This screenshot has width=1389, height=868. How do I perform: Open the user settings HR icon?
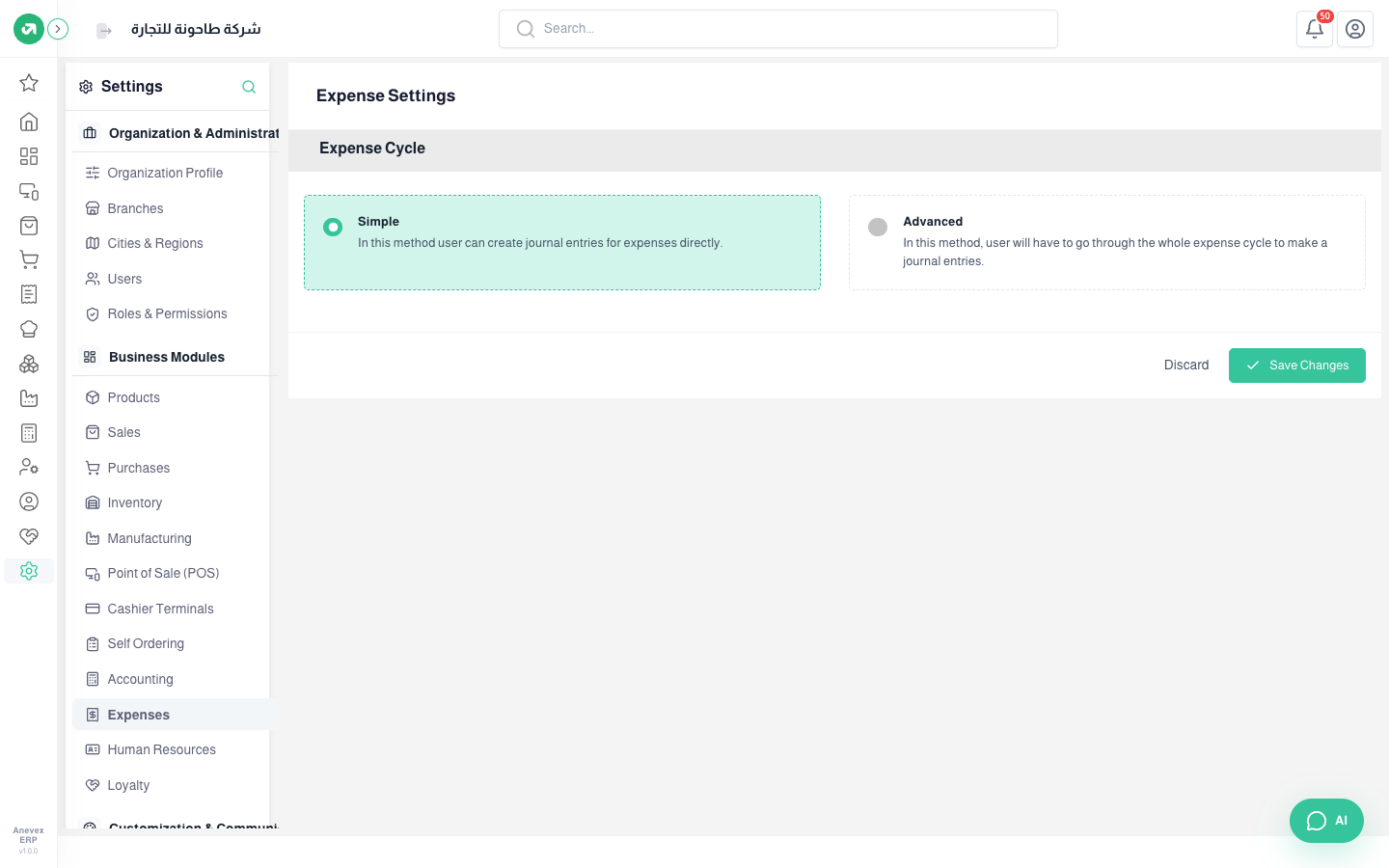tap(29, 467)
